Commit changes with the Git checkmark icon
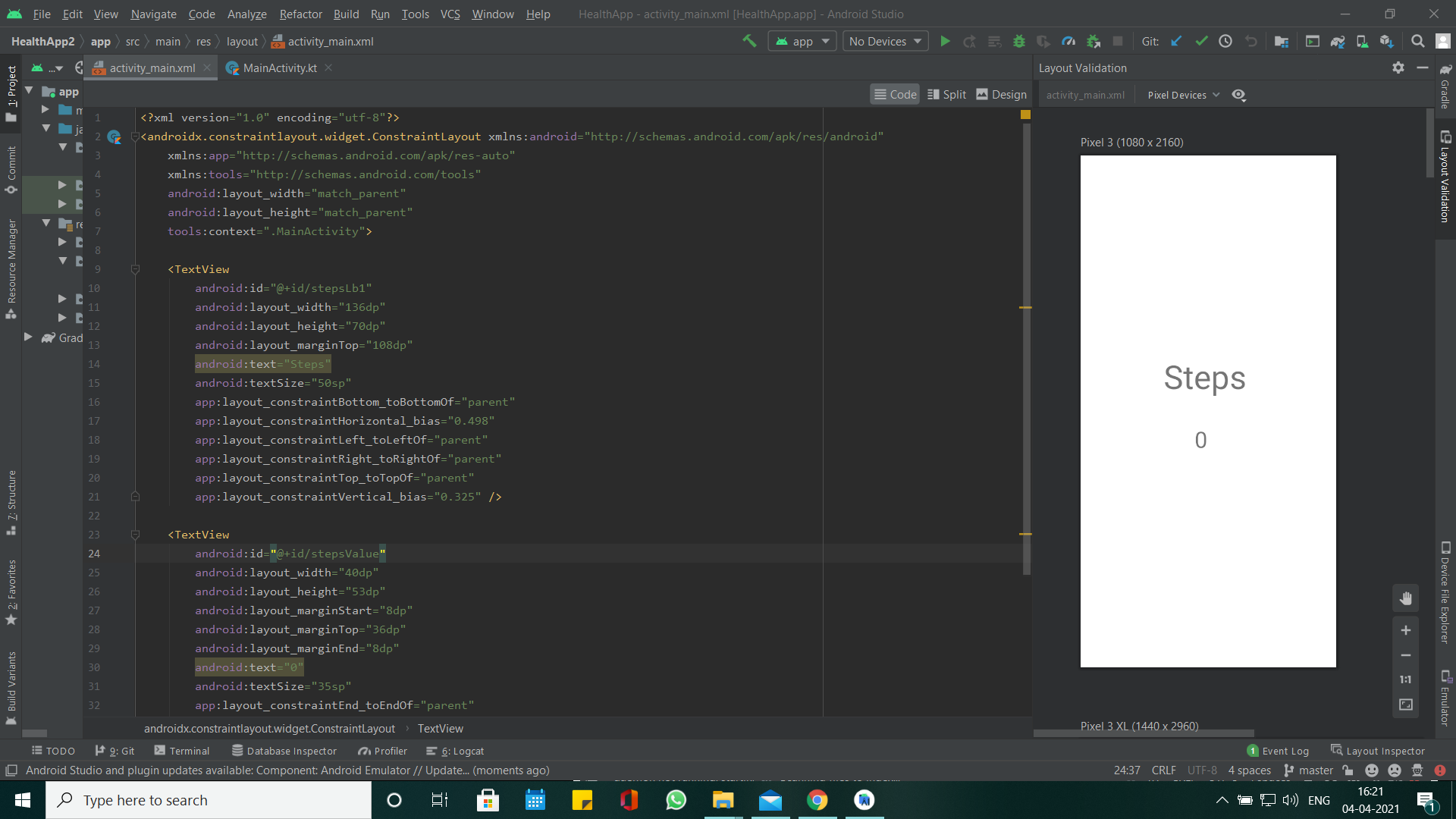The width and height of the screenshot is (1456, 819). point(1201,41)
